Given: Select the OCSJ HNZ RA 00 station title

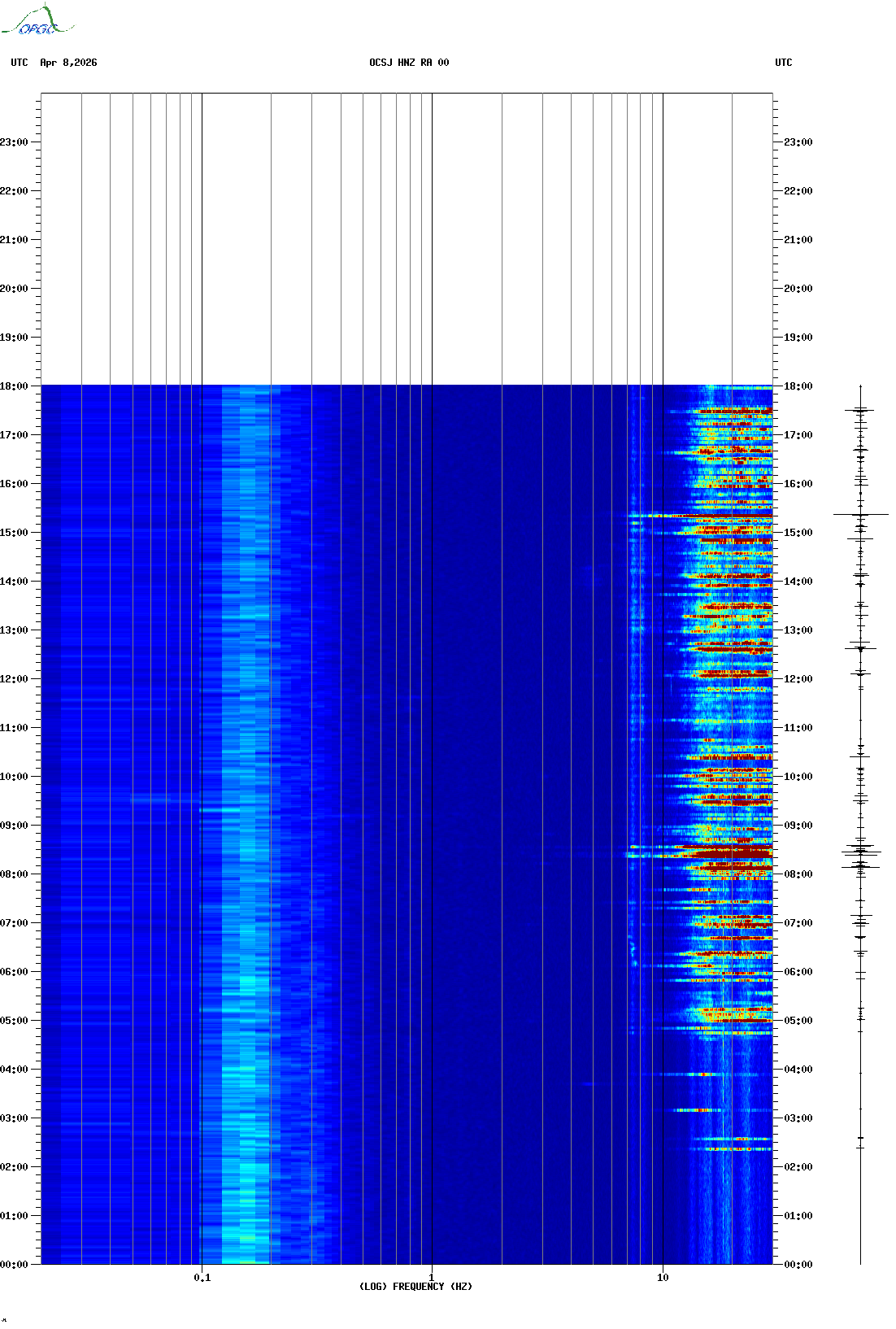Looking at the screenshot, I should click(409, 63).
